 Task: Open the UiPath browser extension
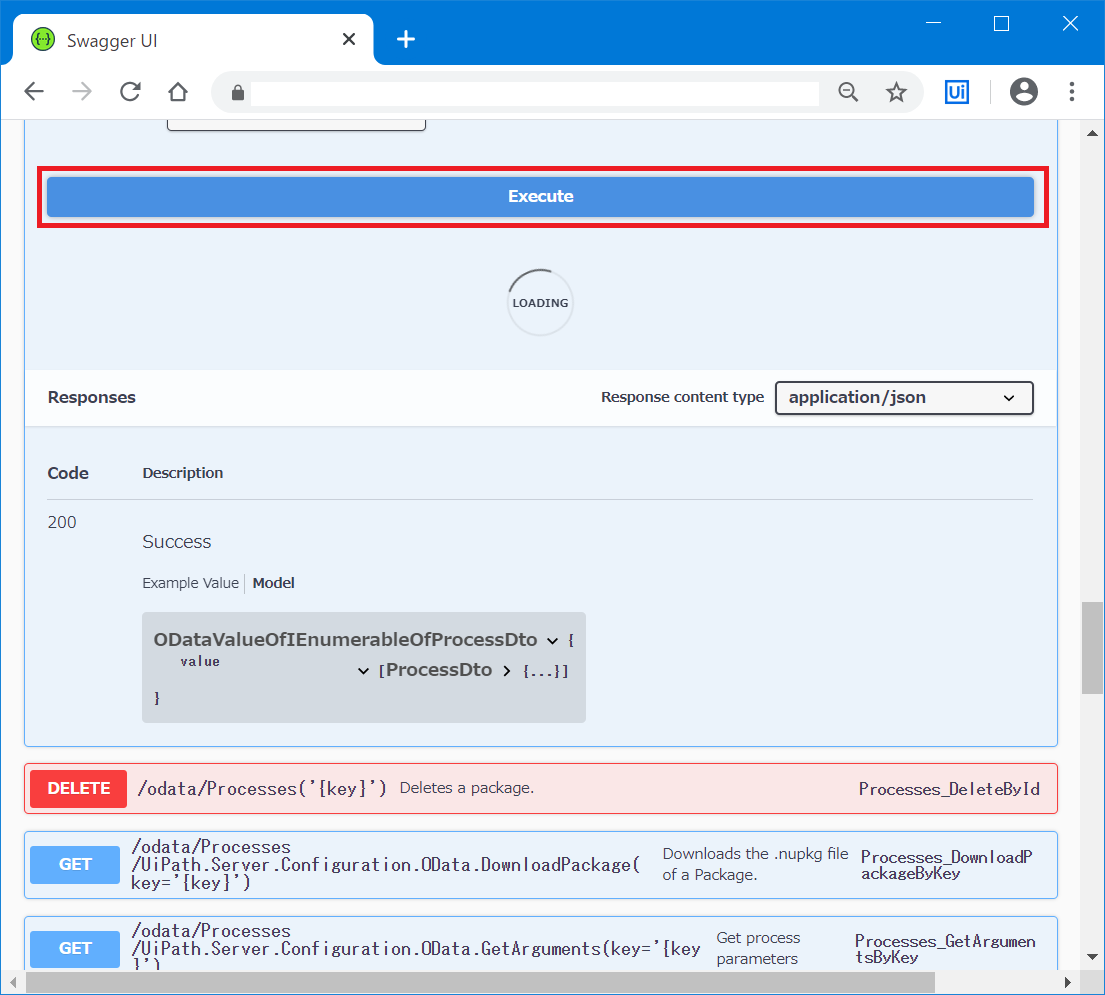click(x=956, y=92)
